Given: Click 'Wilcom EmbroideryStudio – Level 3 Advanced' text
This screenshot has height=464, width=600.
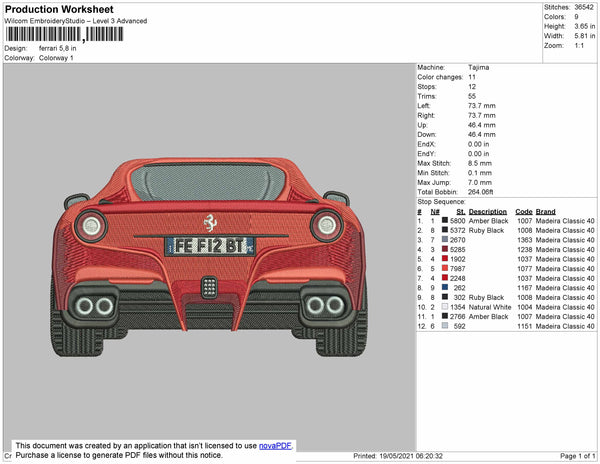Looking at the screenshot, I should [76, 21].
